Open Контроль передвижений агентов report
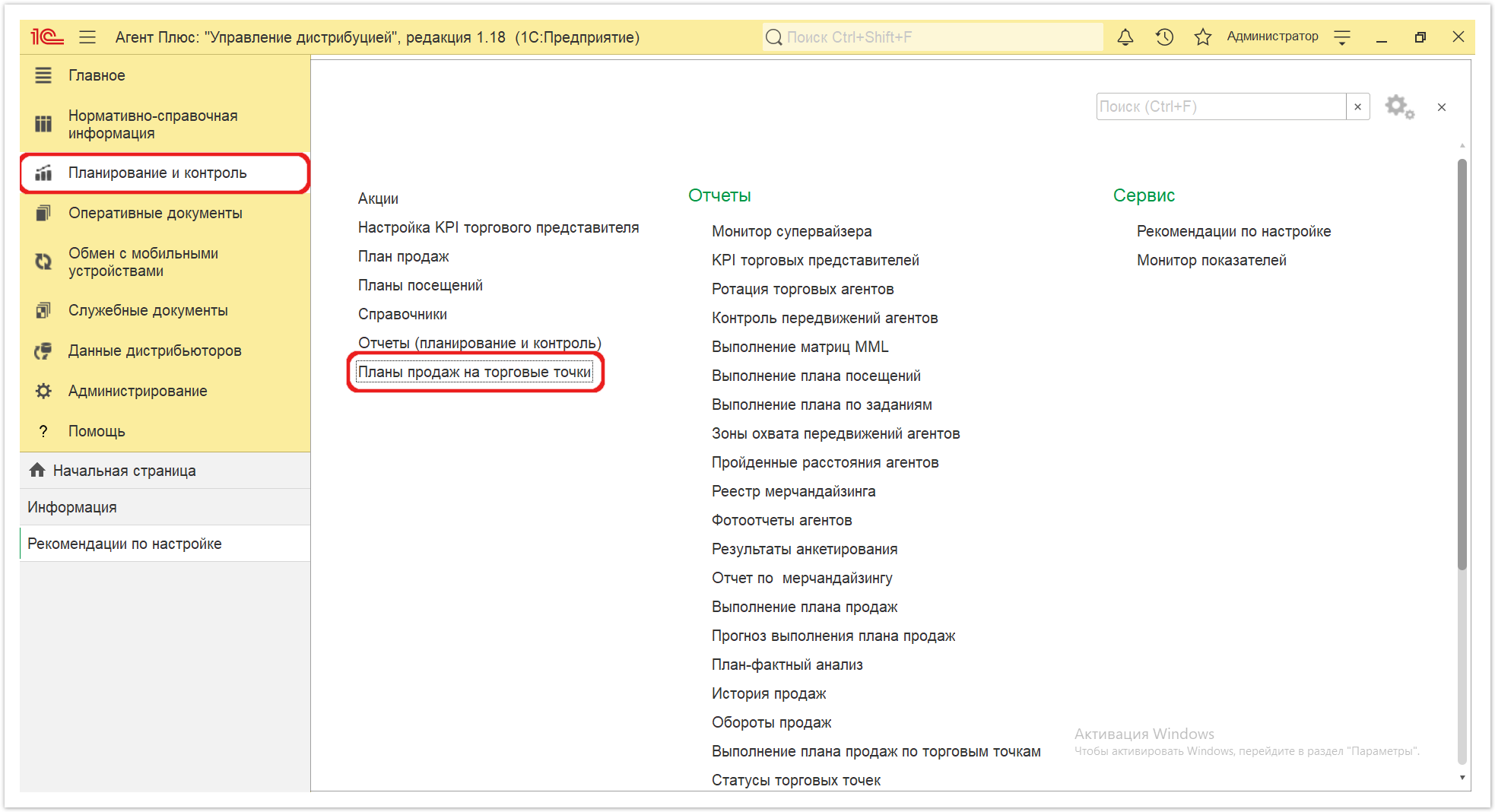Image resolution: width=1495 pixels, height=812 pixels. (x=824, y=318)
